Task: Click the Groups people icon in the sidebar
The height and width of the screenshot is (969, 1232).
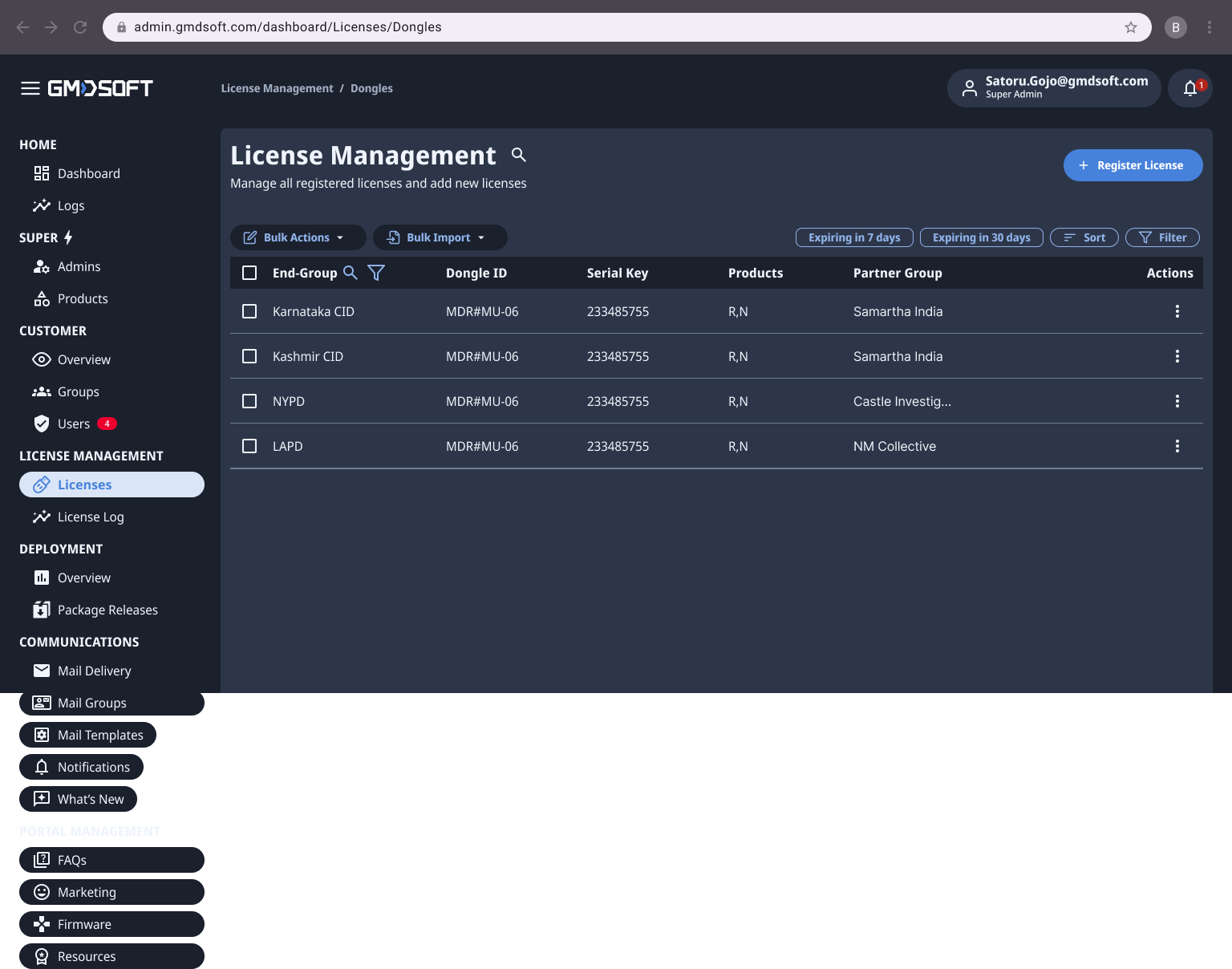Action: point(42,391)
